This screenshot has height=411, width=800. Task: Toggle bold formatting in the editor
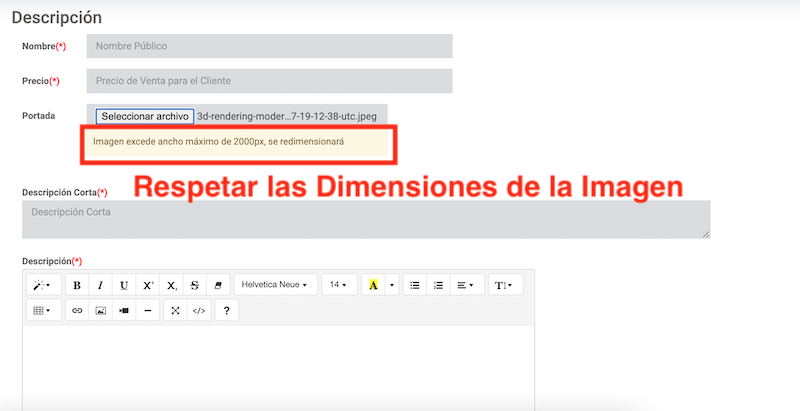pos(77,285)
